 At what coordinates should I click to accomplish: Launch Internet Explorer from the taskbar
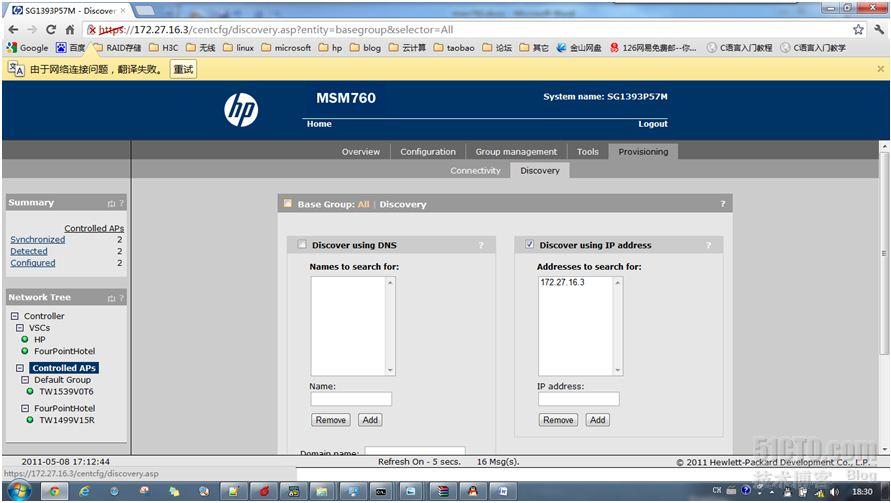[84, 492]
